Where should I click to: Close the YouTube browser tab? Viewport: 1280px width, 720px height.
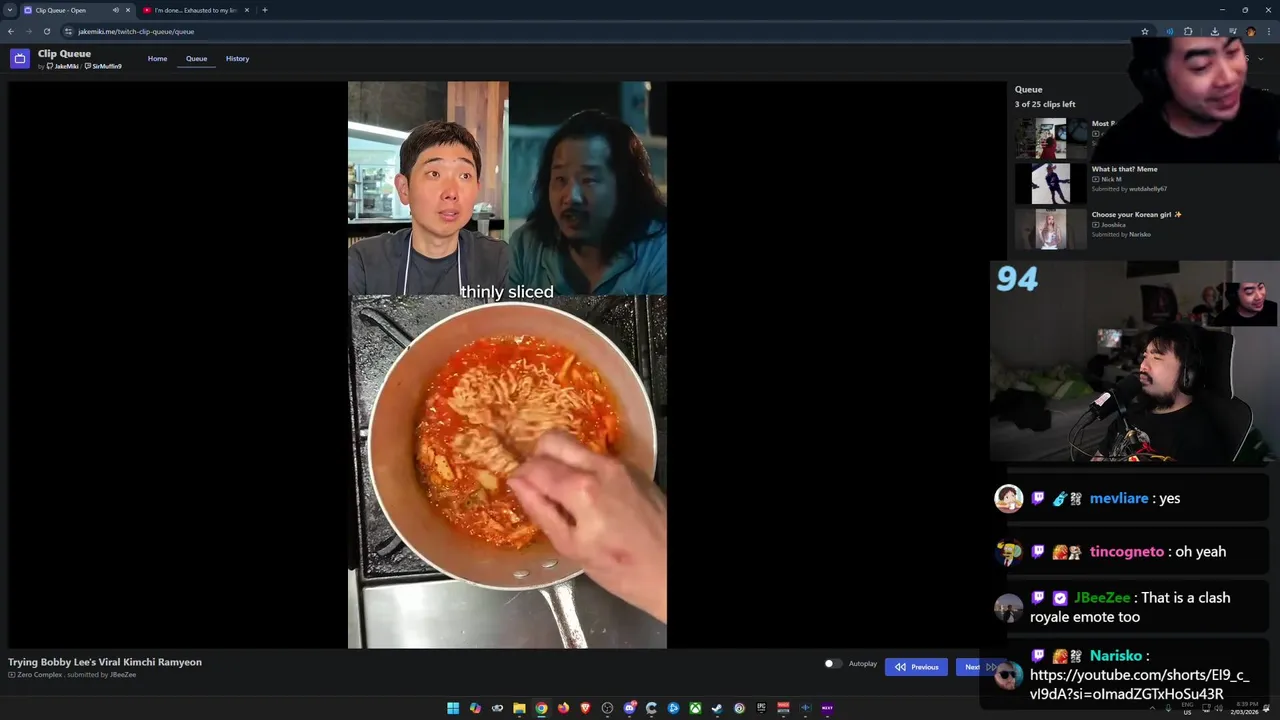tap(246, 10)
